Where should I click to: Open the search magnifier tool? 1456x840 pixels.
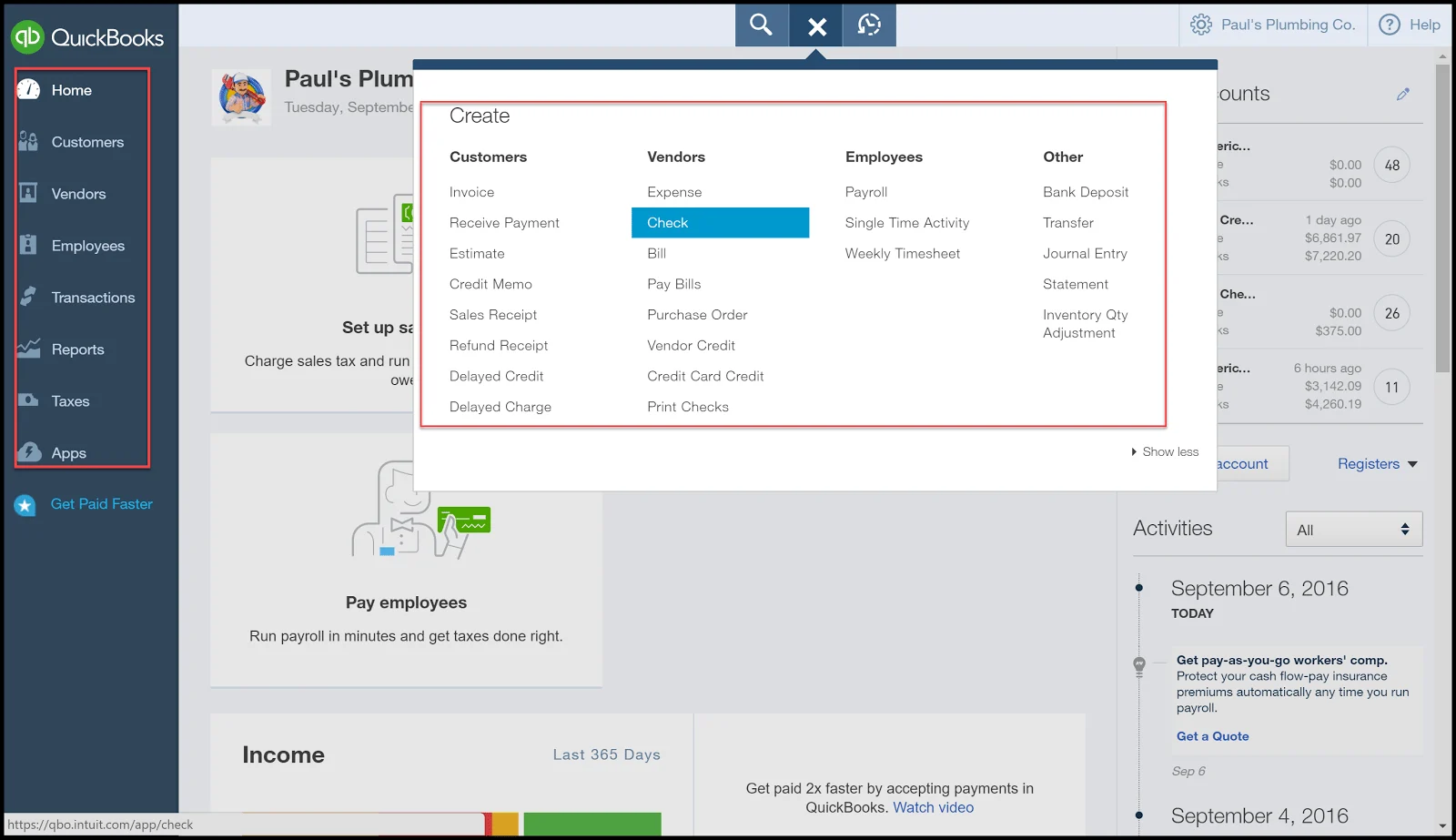pyautogui.click(x=762, y=25)
